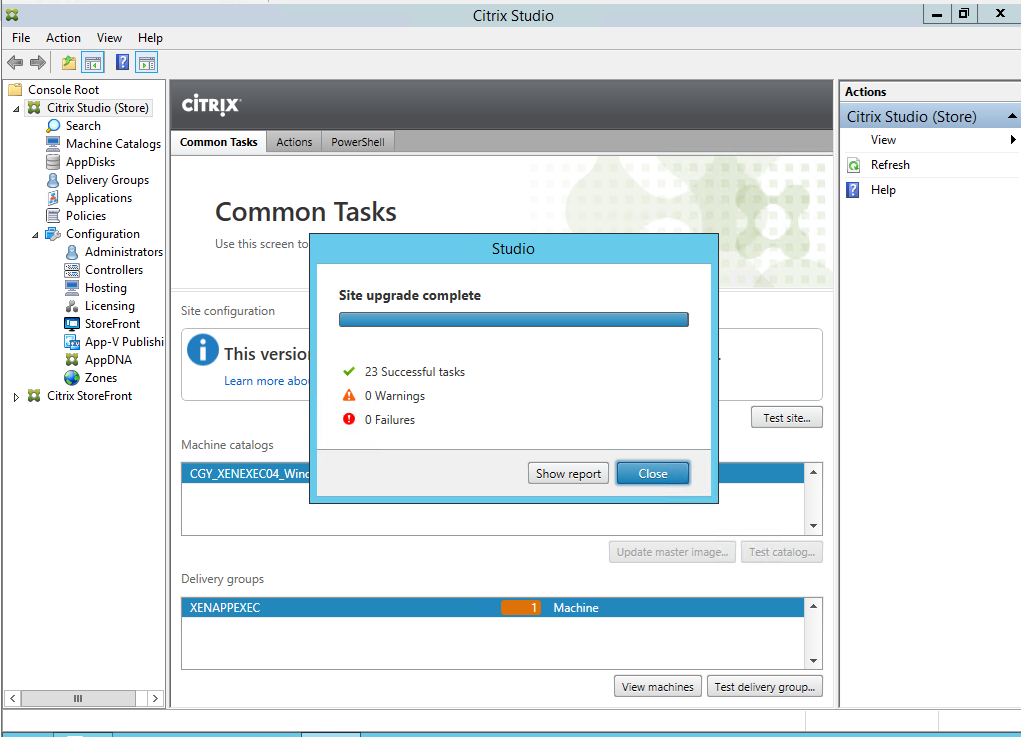
Task: Click the Show report button
Action: (568, 473)
